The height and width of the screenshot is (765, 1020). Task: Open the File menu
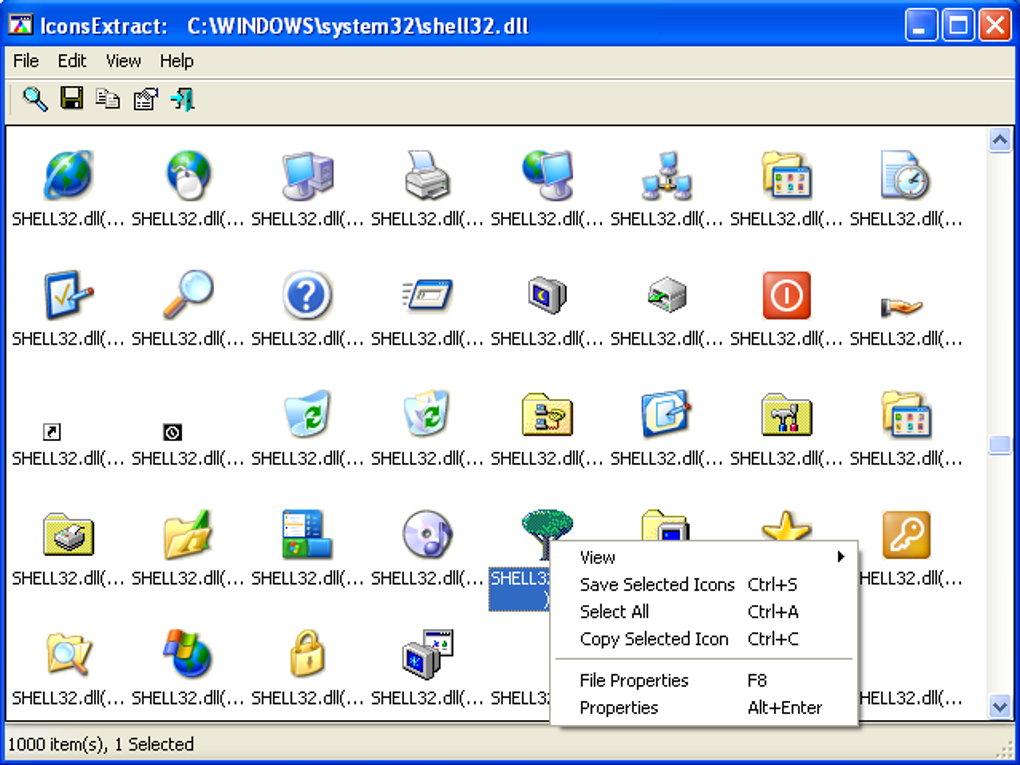[x=26, y=61]
